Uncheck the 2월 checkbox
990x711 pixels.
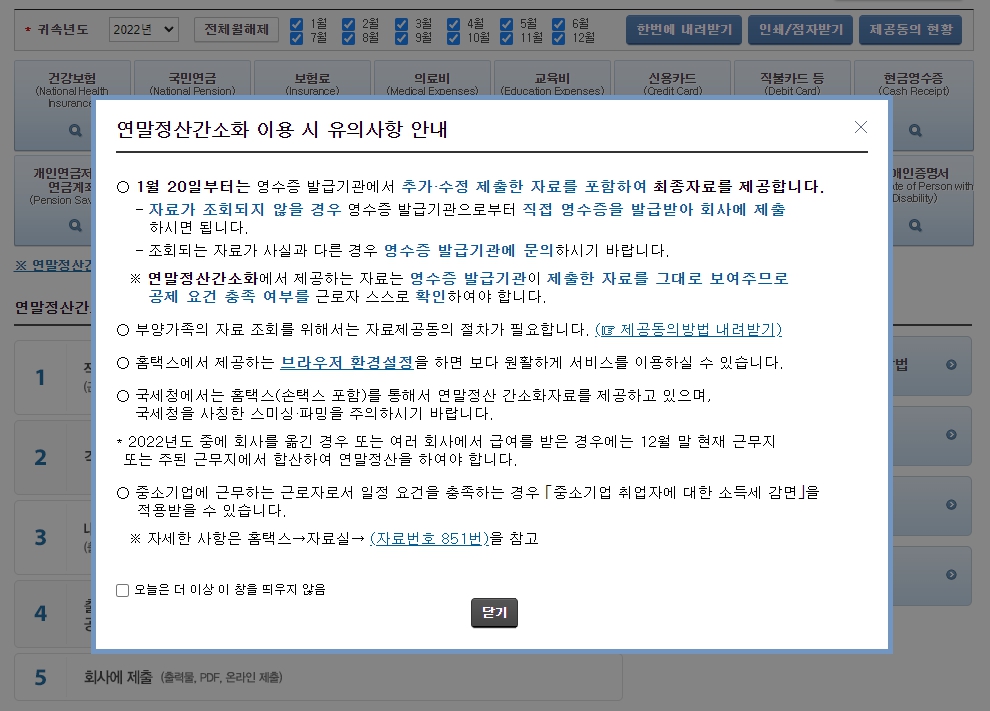(349, 24)
